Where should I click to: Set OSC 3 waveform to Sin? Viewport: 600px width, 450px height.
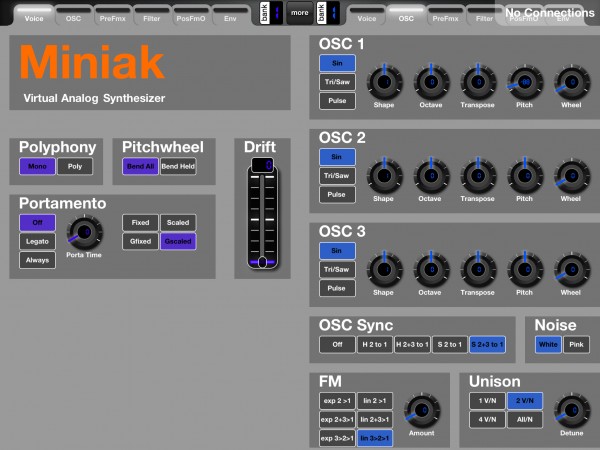337,251
